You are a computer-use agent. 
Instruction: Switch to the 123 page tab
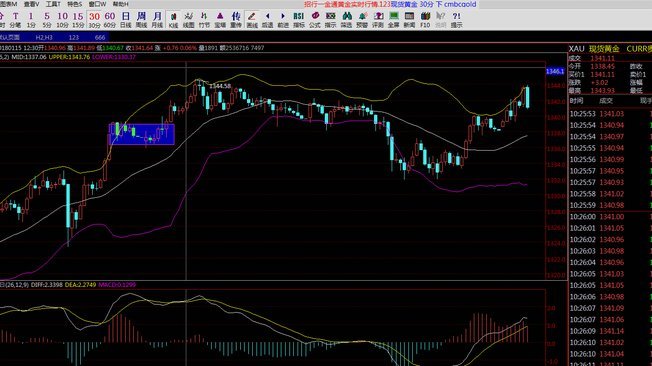pos(74,37)
